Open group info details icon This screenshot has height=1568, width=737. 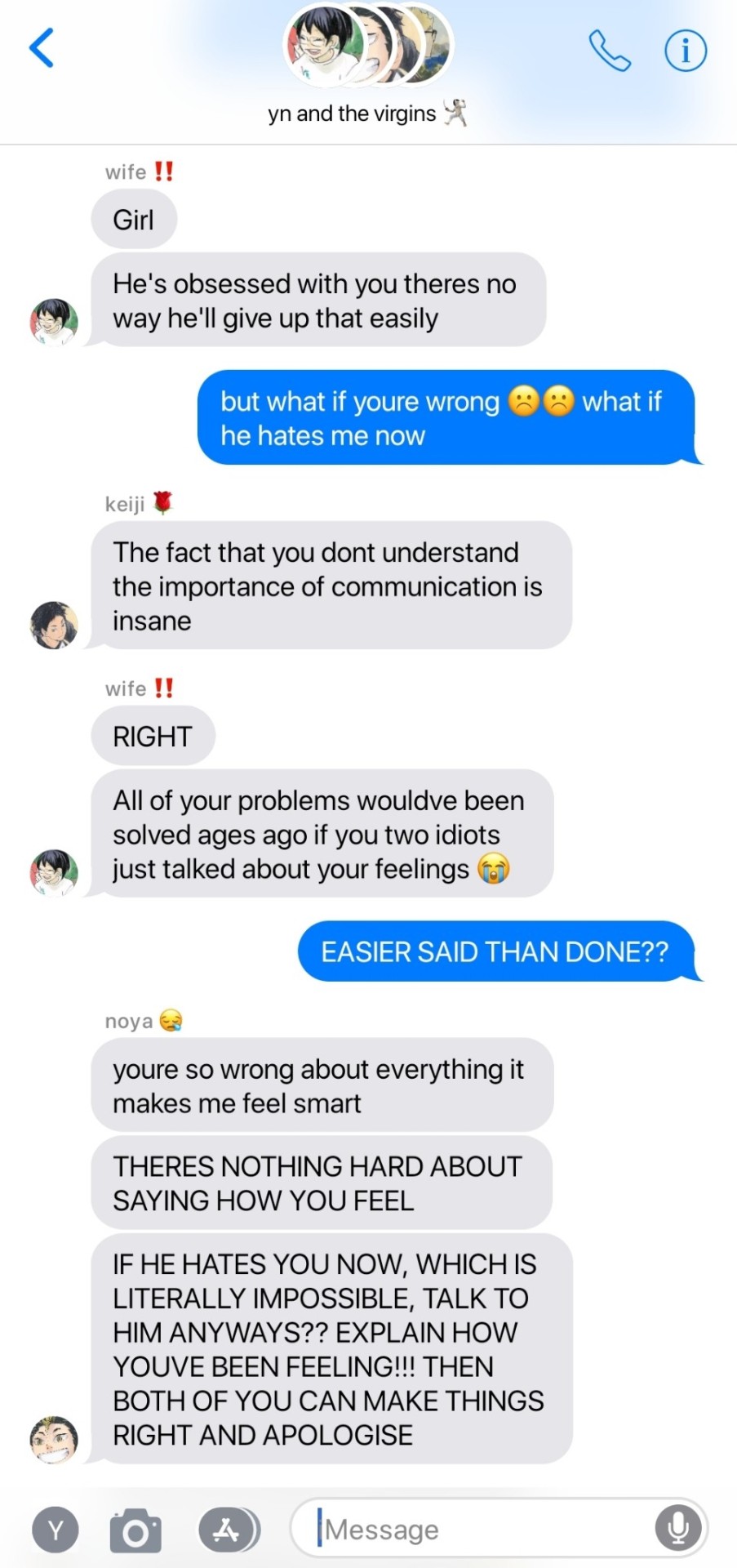685,51
